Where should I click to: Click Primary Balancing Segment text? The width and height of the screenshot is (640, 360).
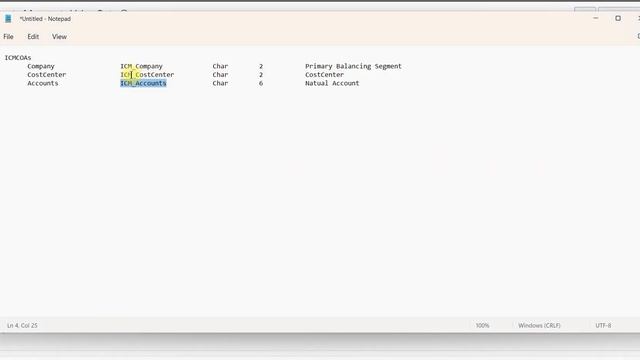click(353, 66)
